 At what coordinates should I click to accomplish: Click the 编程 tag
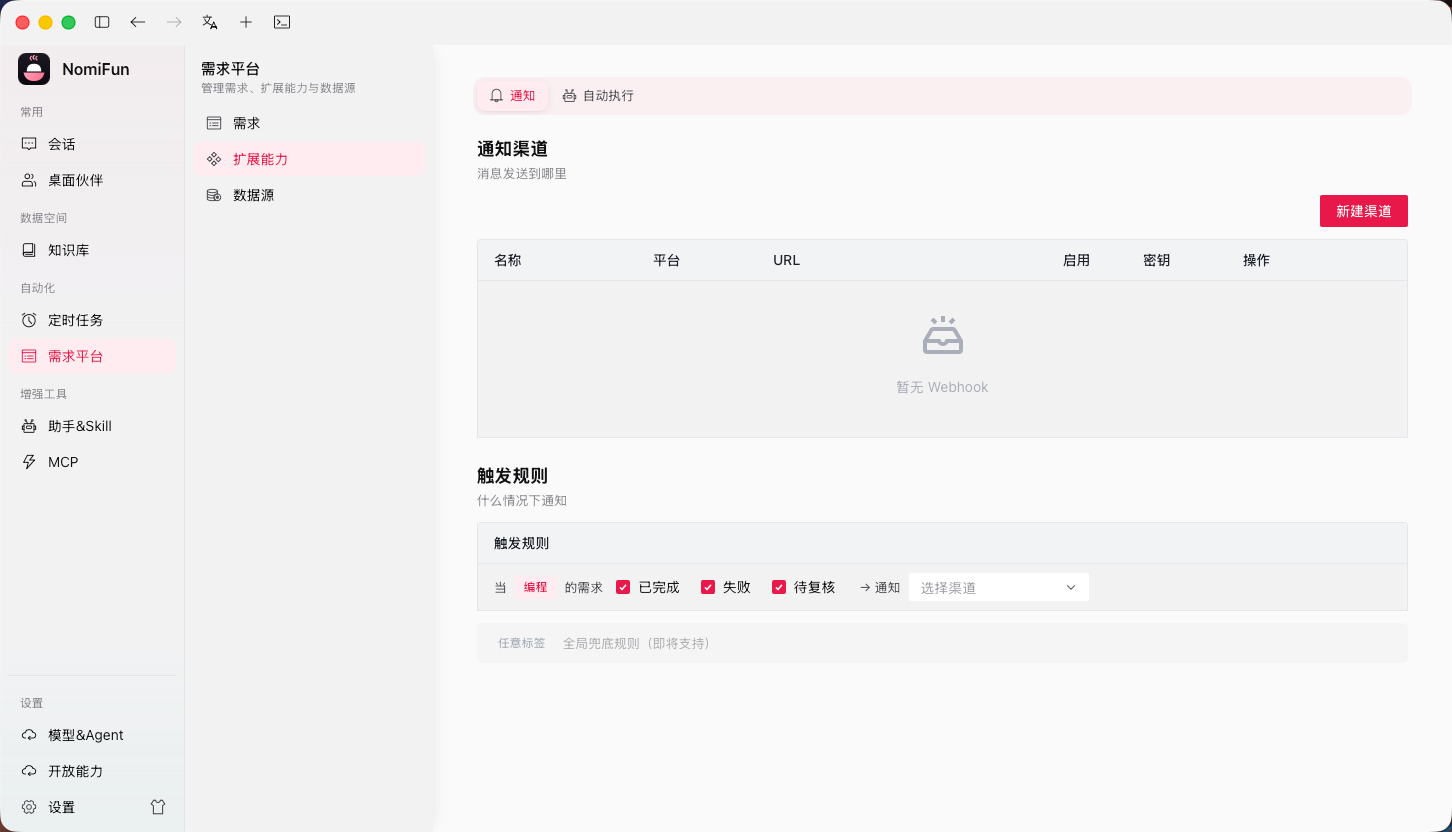536,587
